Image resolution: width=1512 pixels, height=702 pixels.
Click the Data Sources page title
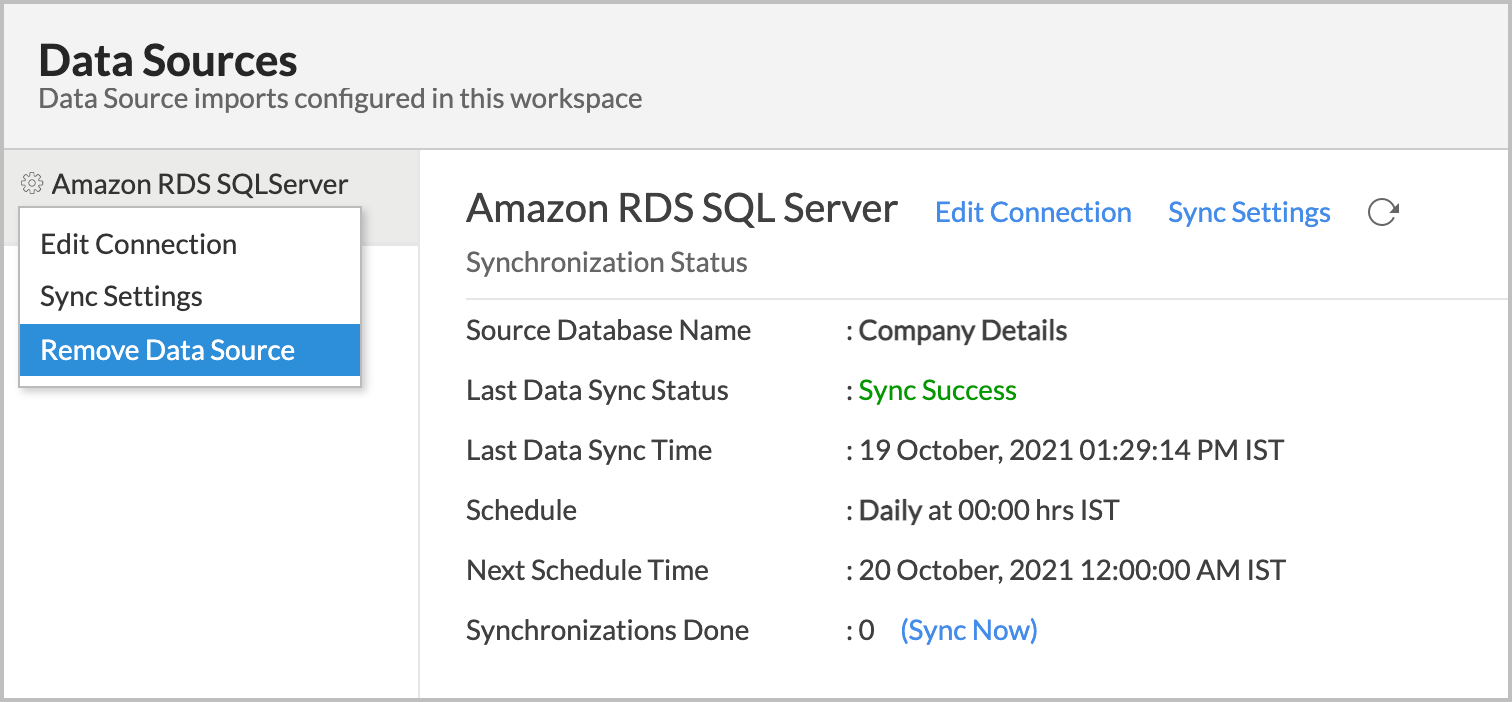168,60
